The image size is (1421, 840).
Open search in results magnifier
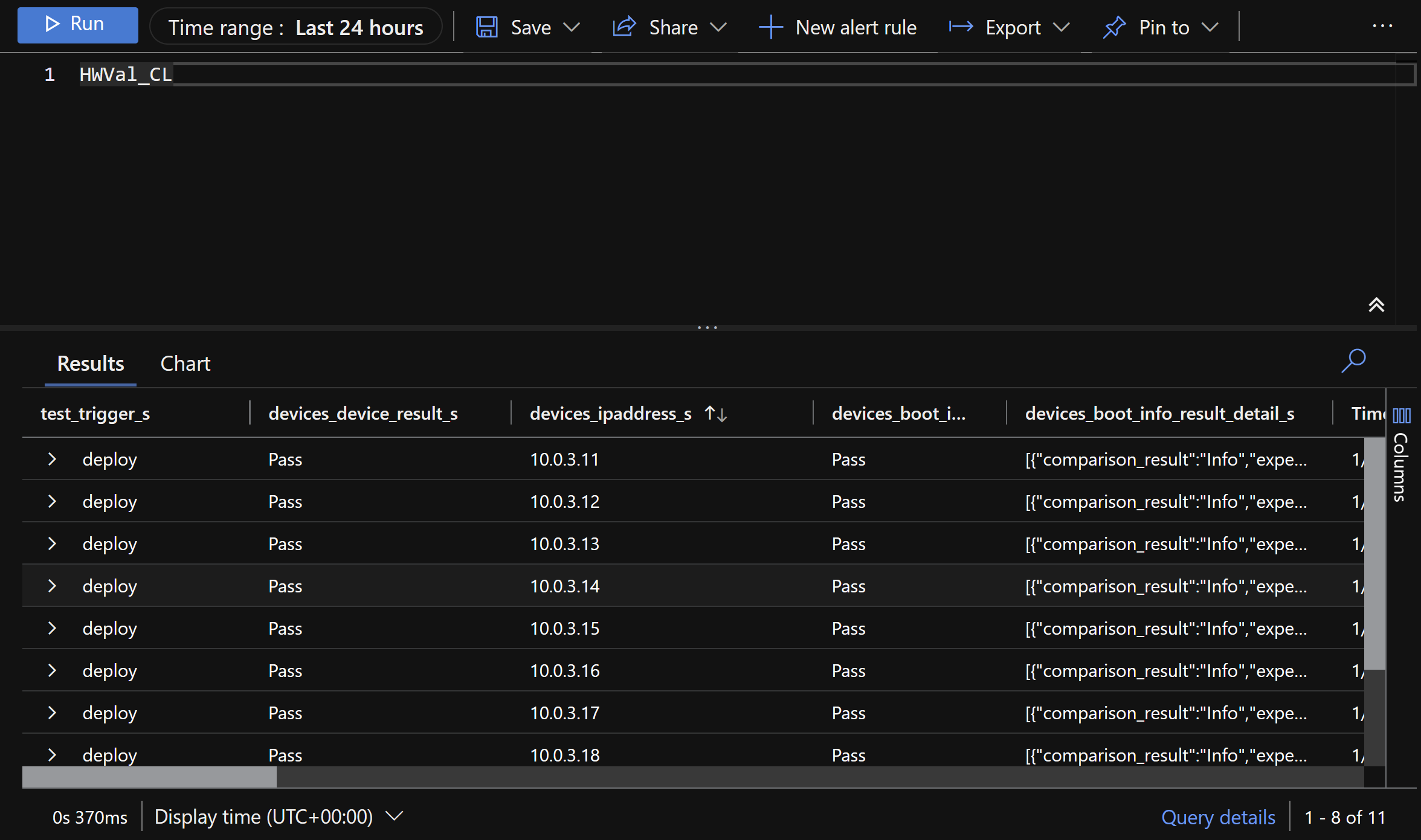pyautogui.click(x=1353, y=361)
